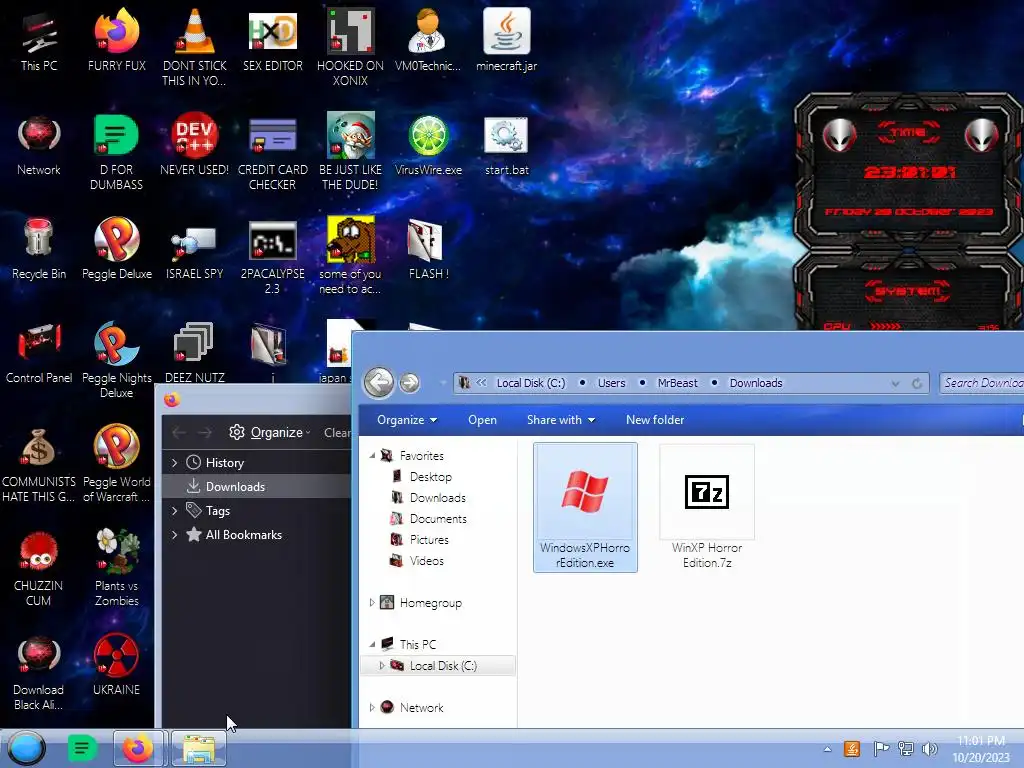Open the COMMUNISTS HATE THIS G... money bag icon
This screenshot has height=768, width=1024.
click(x=39, y=464)
